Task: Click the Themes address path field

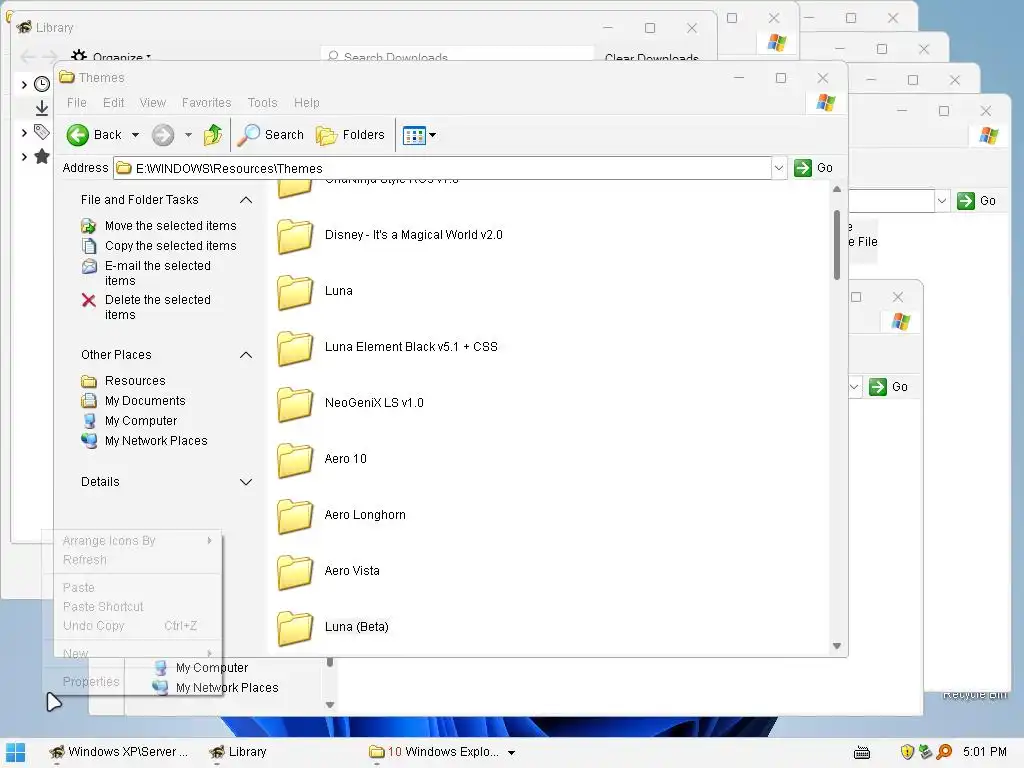Action: [443, 168]
